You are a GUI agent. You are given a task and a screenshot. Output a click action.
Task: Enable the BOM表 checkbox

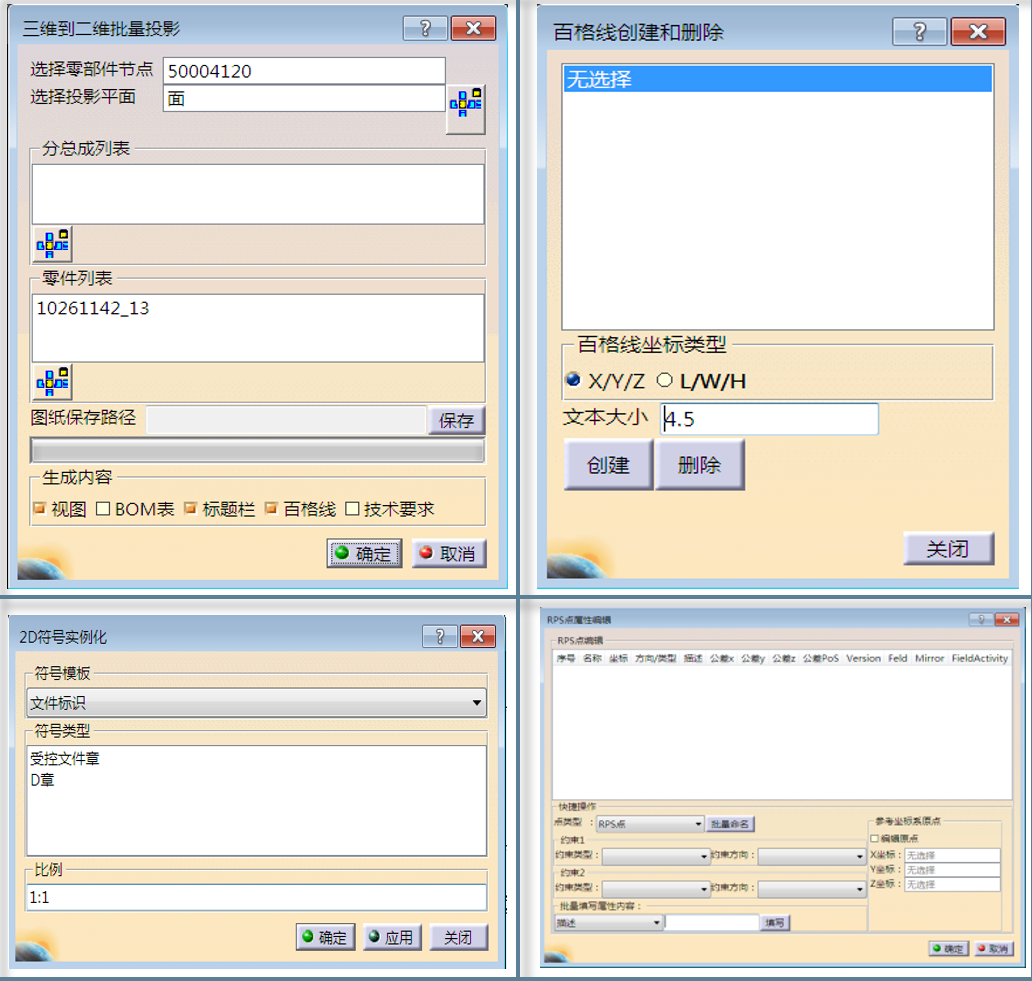(x=103, y=509)
